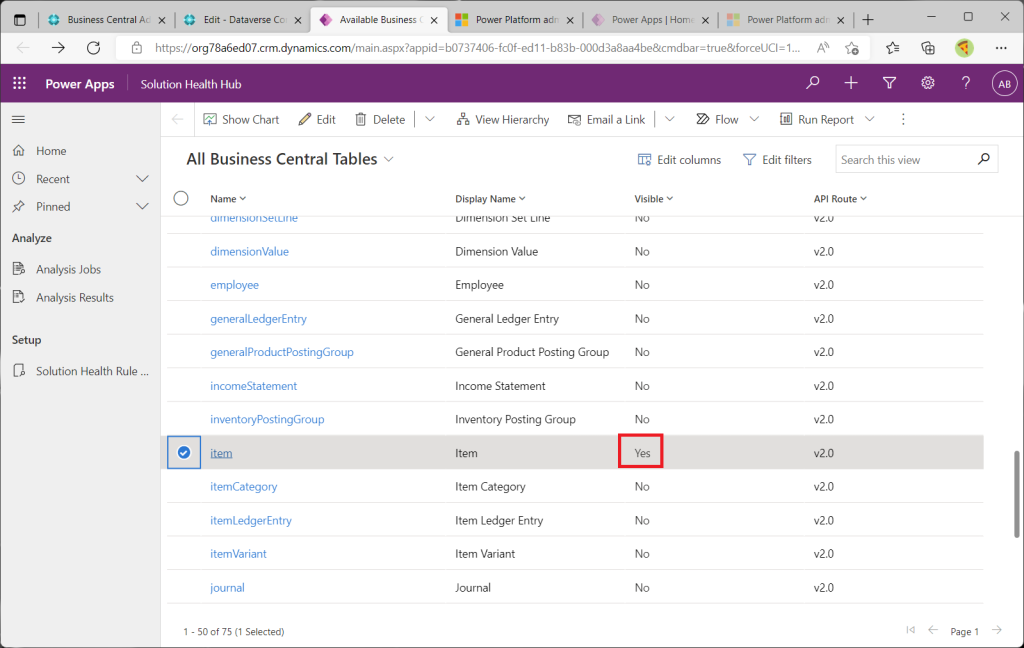1024x648 pixels.
Task: Click the select-all circle in the grid header
Action: tap(181, 198)
